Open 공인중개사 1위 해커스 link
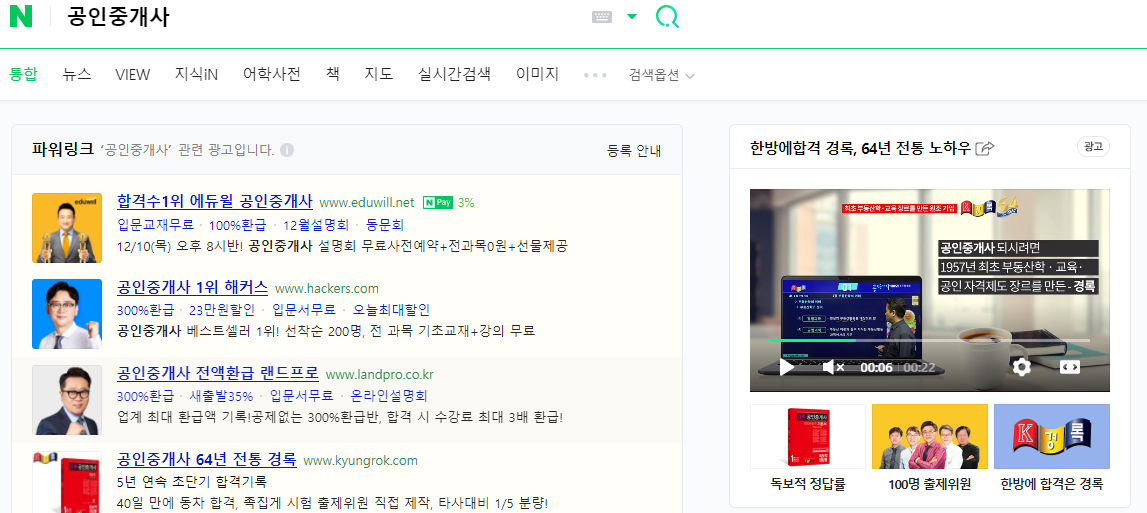 [192, 287]
